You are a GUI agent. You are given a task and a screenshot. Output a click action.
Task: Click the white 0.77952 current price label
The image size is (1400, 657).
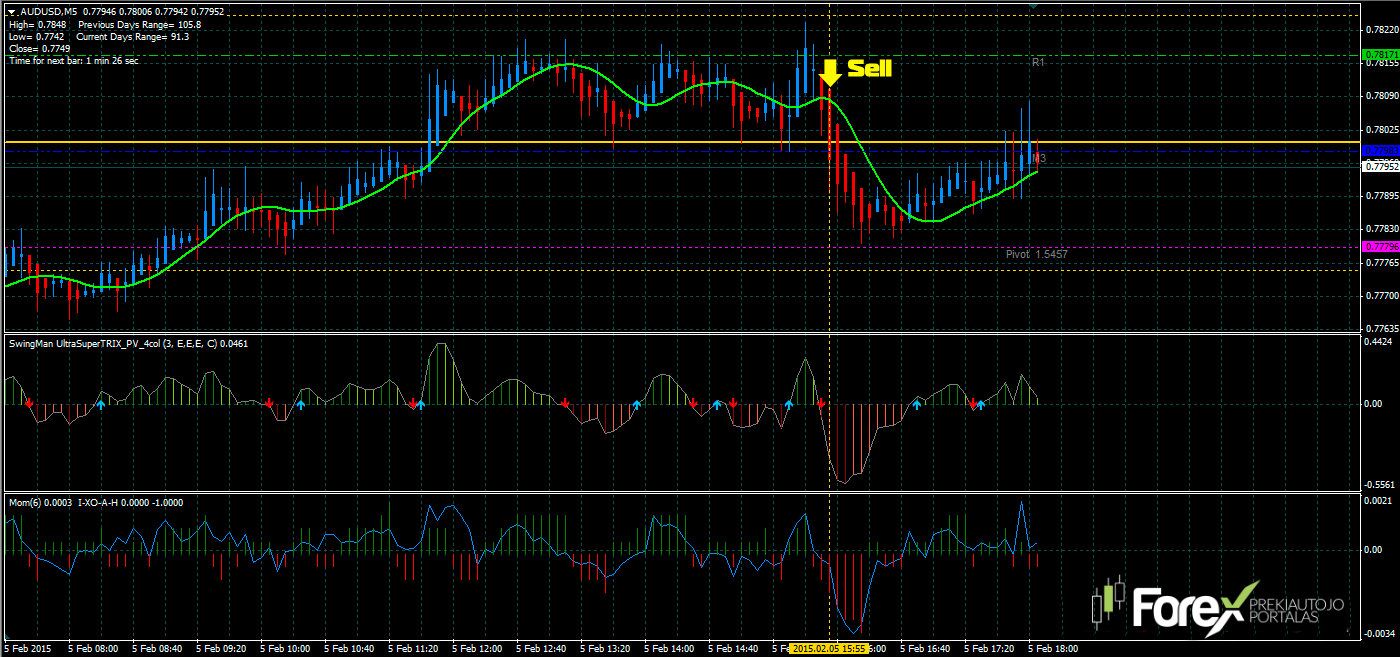[x=1380, y=166]
